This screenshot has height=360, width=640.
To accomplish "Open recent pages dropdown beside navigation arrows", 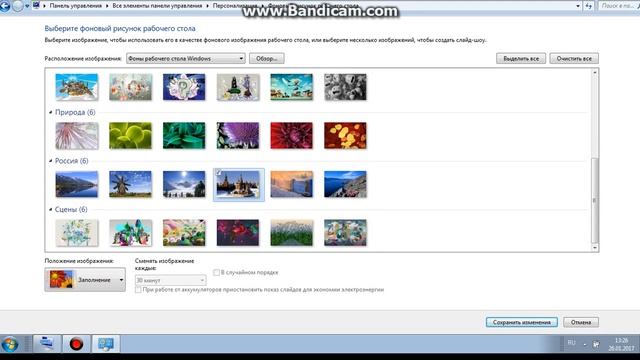I will (27, 6).
